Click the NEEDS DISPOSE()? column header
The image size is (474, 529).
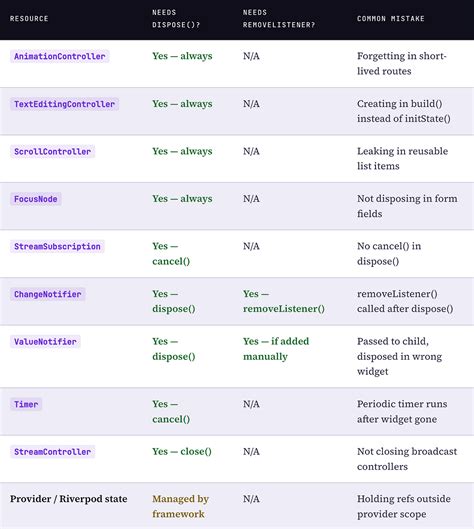point(176,19)
